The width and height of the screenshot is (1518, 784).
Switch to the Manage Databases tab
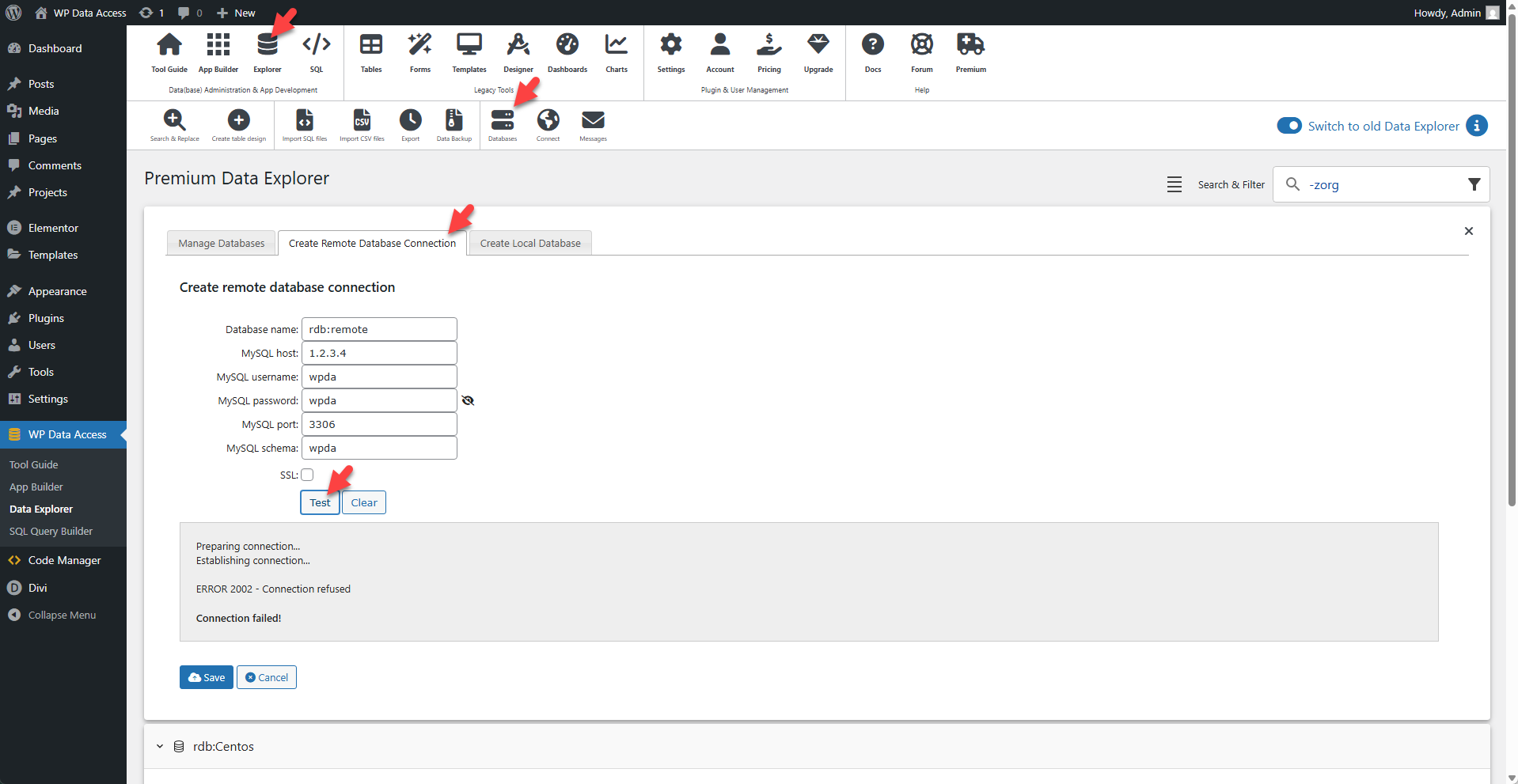tap(222, 243)
